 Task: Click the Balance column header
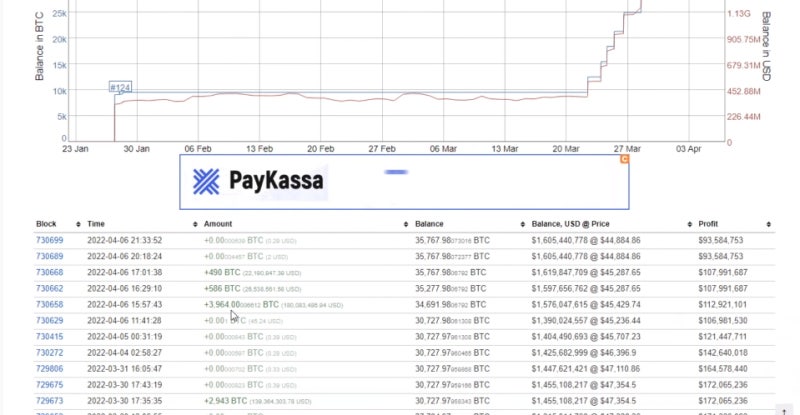click(x=429, y=224)
